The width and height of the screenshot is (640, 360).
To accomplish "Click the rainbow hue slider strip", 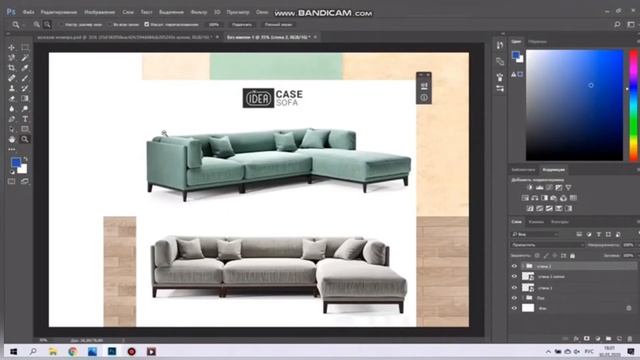I will pos(633,105).
